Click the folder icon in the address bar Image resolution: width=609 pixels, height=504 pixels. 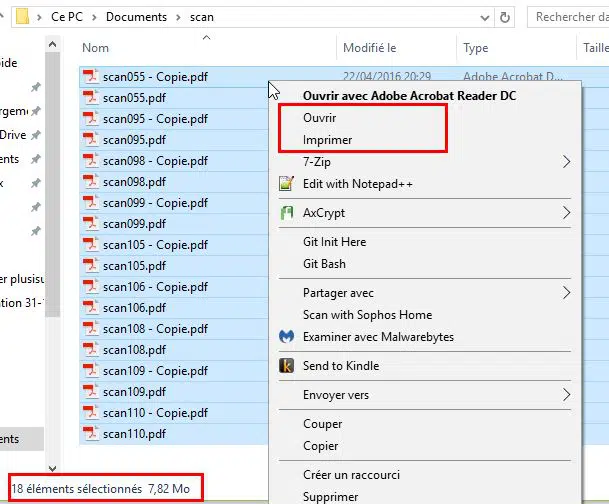tap(22, 17)
